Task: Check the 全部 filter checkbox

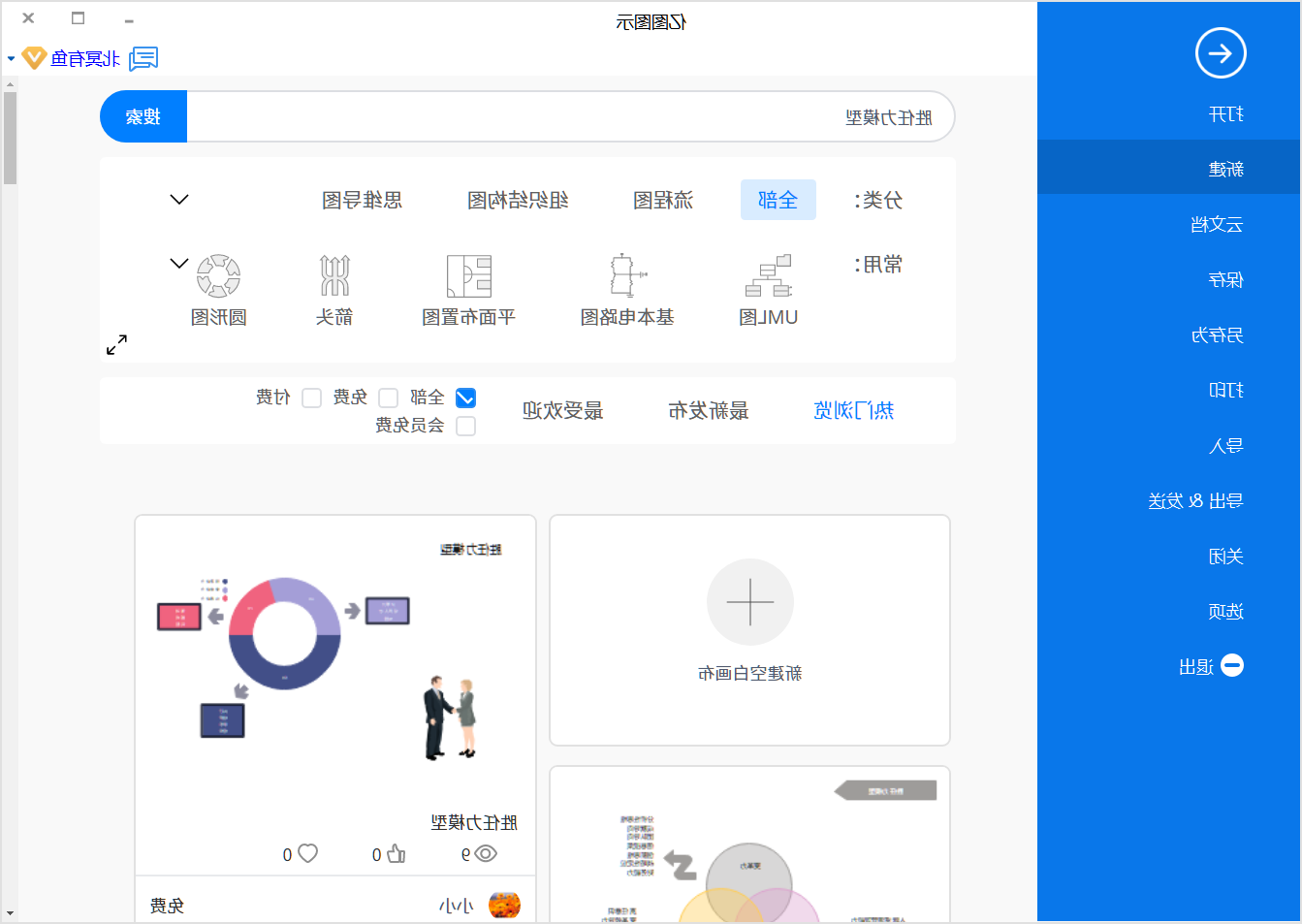Action: click(465, 398)
